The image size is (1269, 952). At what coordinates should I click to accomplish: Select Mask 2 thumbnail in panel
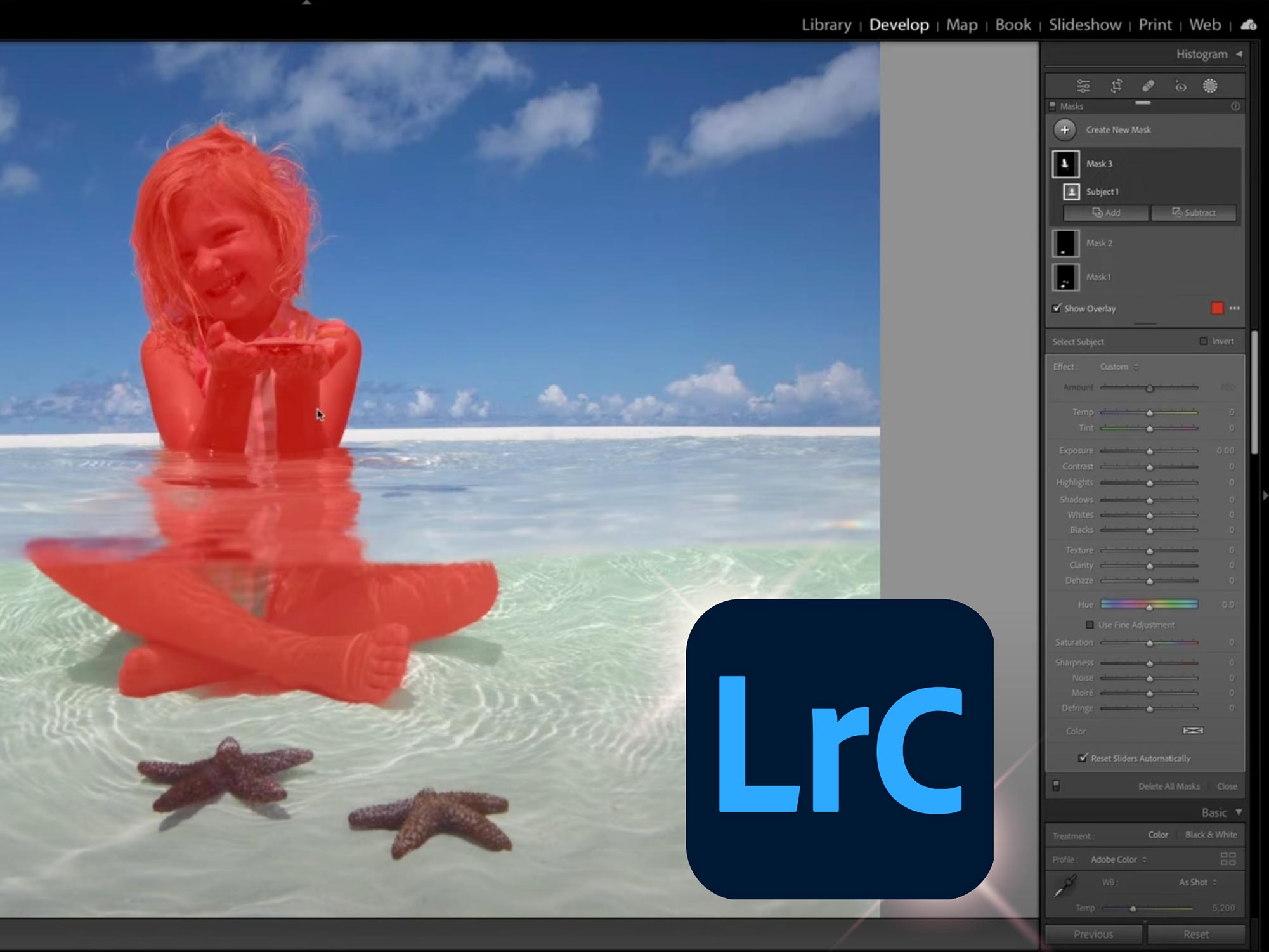pyautogui.click(x=1066, y=242)
